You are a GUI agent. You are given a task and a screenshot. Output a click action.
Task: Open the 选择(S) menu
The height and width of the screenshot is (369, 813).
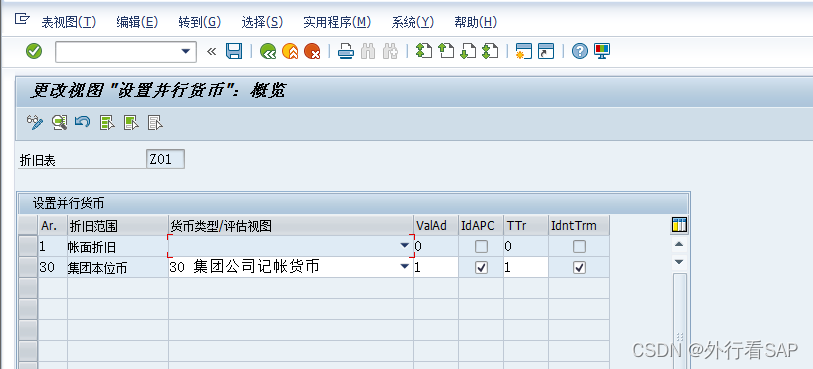click(x=262, y=22)
